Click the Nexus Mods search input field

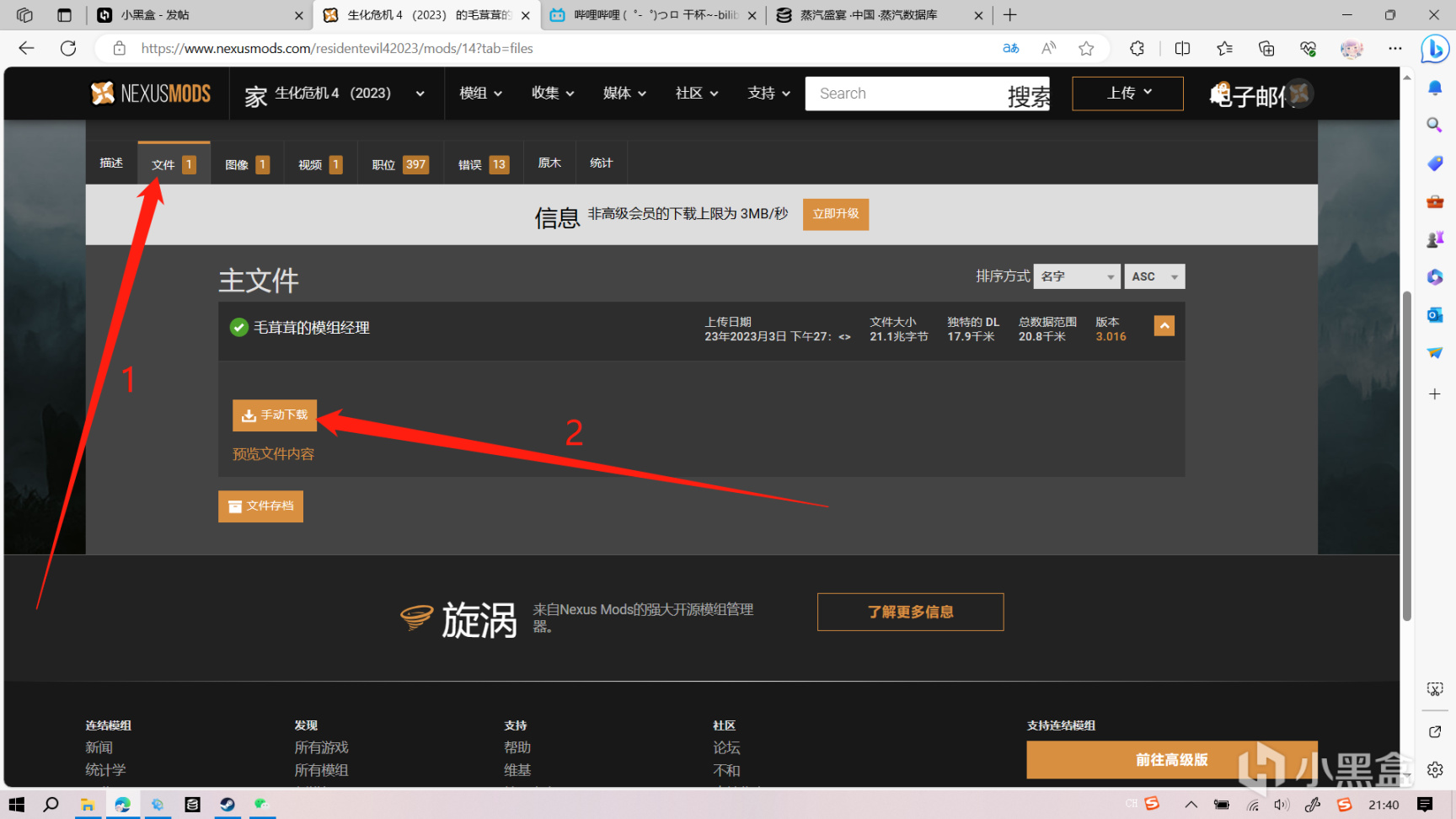pyautogui.click(x=905, y=94)
